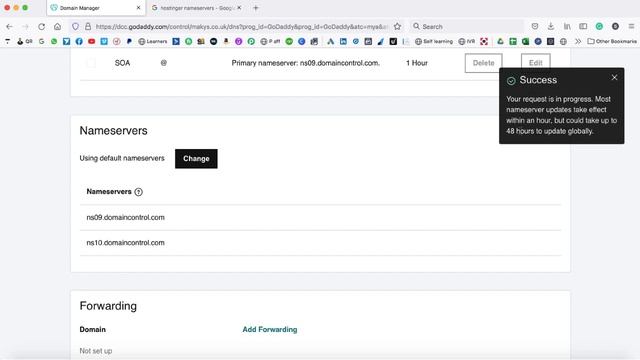Viewport: 640px width, 360px height.
Task: Click the dark profile extension icon
Action: coord(615,27)
